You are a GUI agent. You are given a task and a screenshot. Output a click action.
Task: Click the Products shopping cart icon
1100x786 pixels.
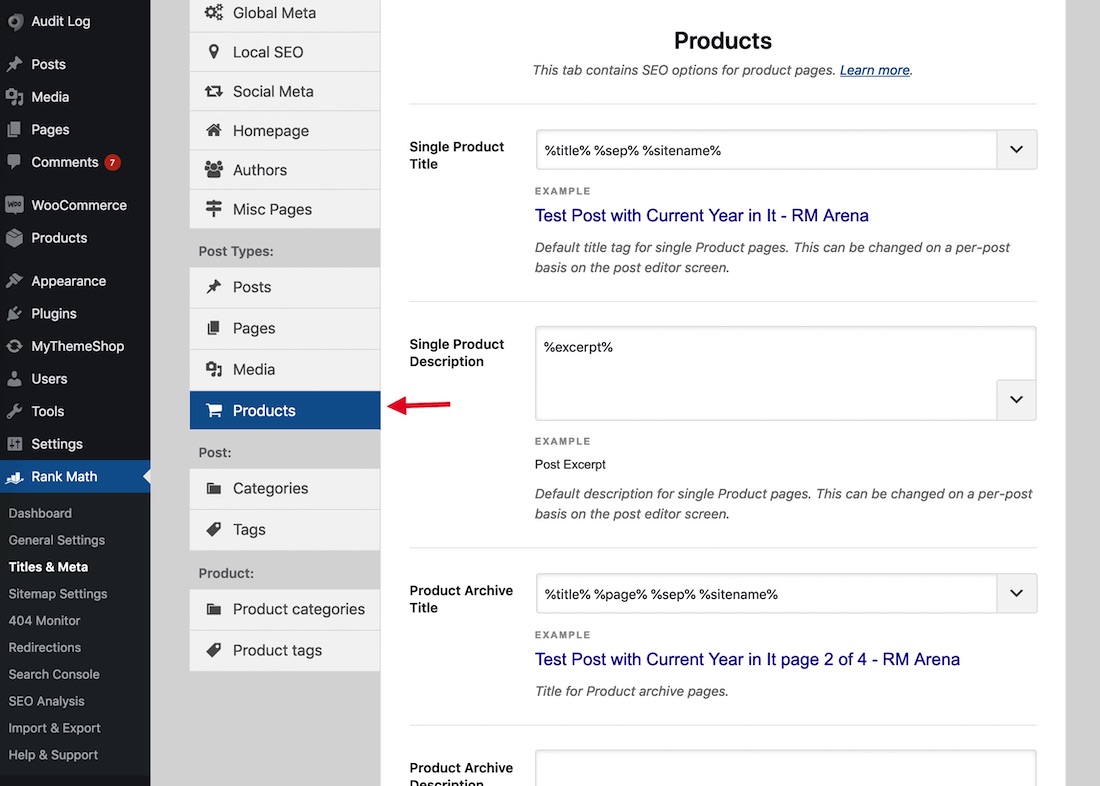214,410
